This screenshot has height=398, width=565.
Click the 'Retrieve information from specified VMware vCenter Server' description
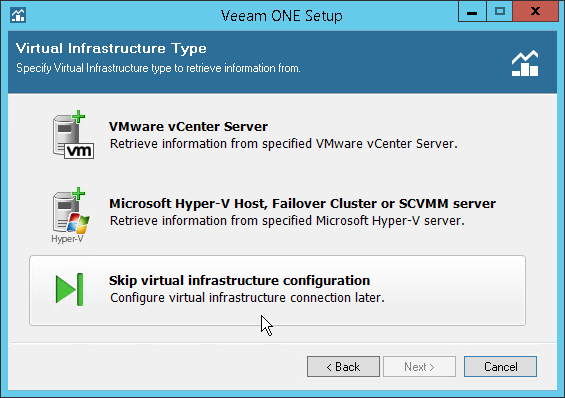284,144
